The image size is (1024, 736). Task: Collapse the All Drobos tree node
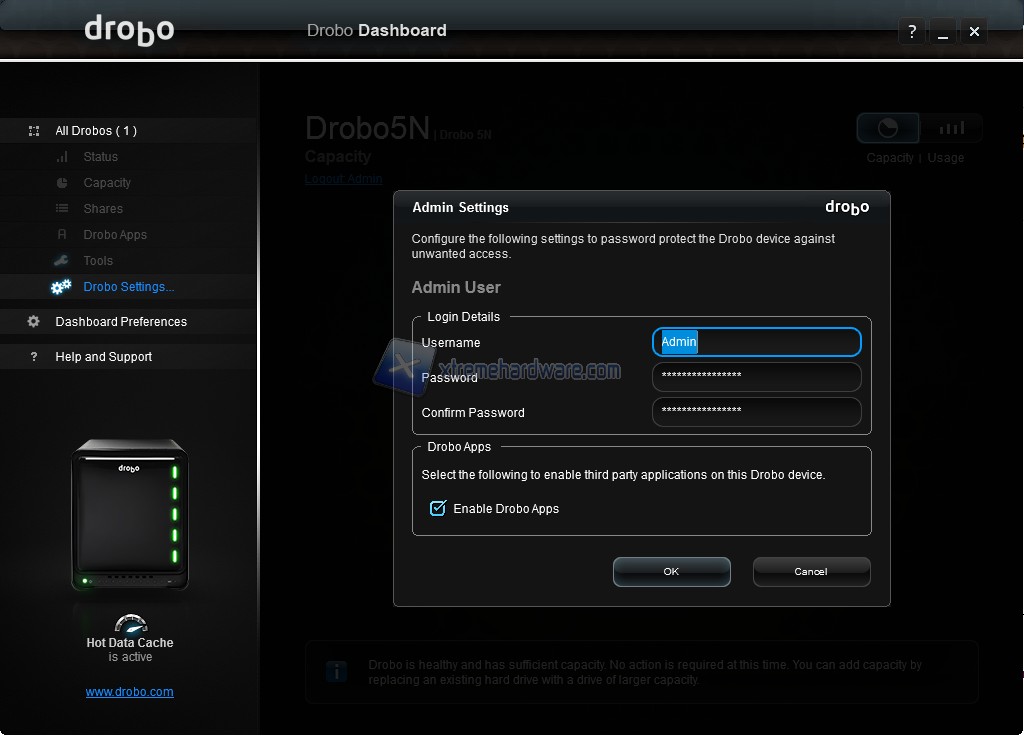34,131
